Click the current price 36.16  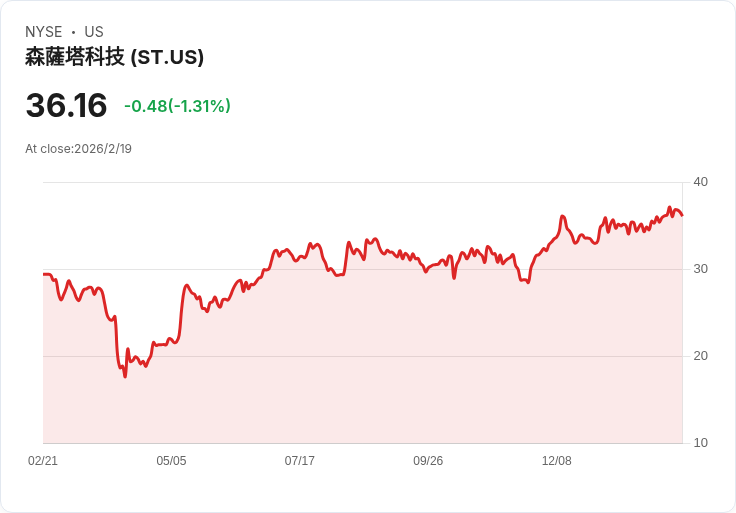coord(66,106)
